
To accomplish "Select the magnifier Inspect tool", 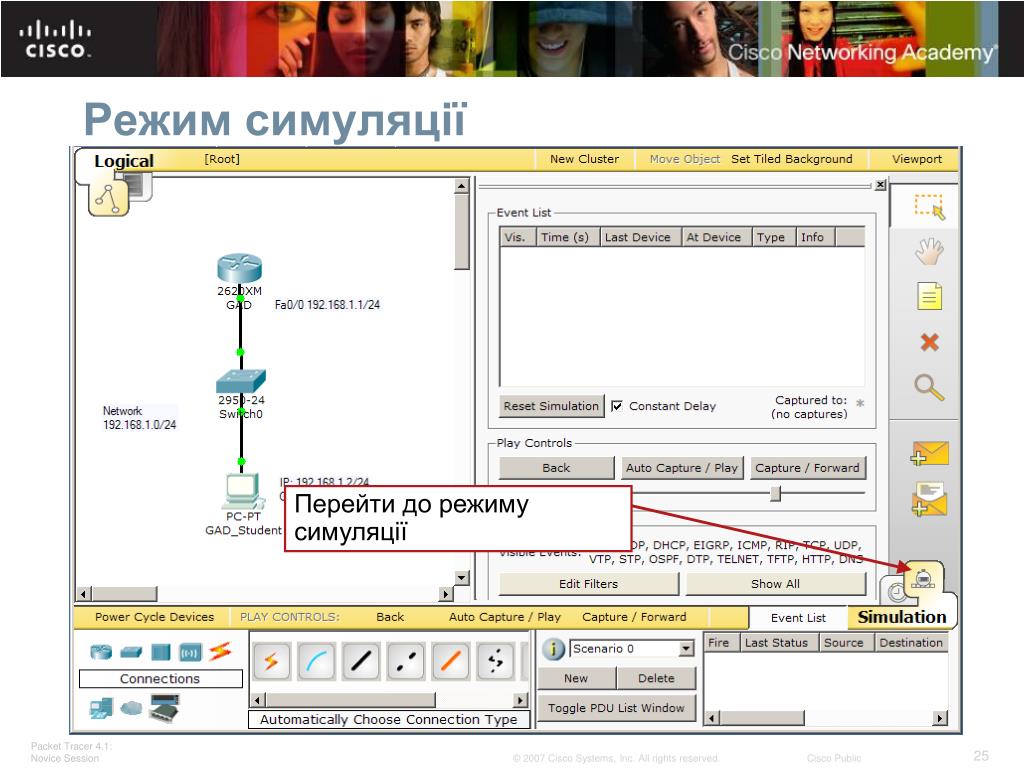I will pyautogui.click(x=929, y=388).
